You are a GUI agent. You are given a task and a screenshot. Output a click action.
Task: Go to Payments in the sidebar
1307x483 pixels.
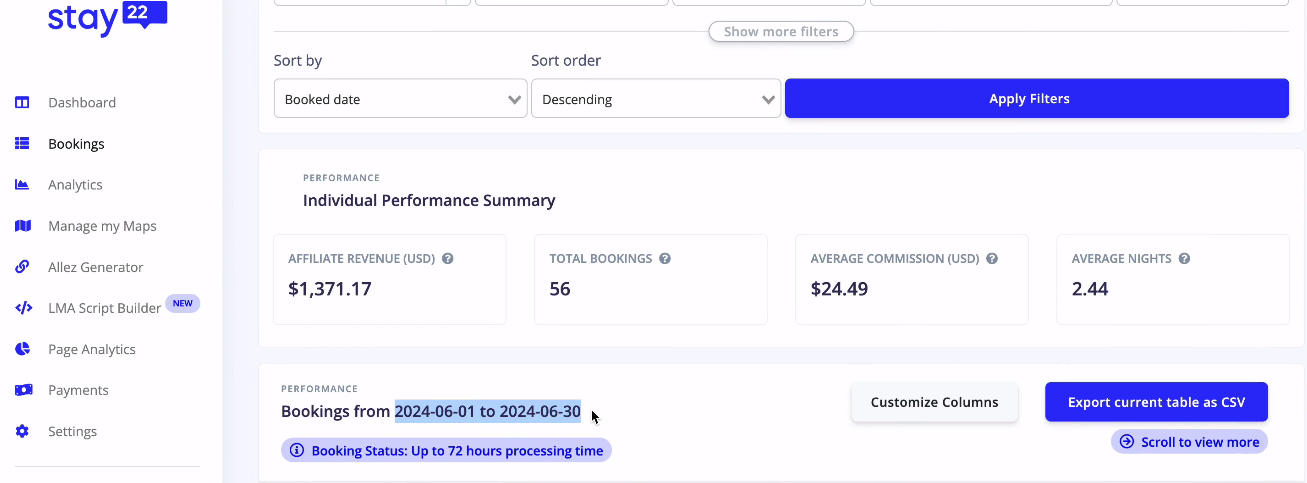78,390
